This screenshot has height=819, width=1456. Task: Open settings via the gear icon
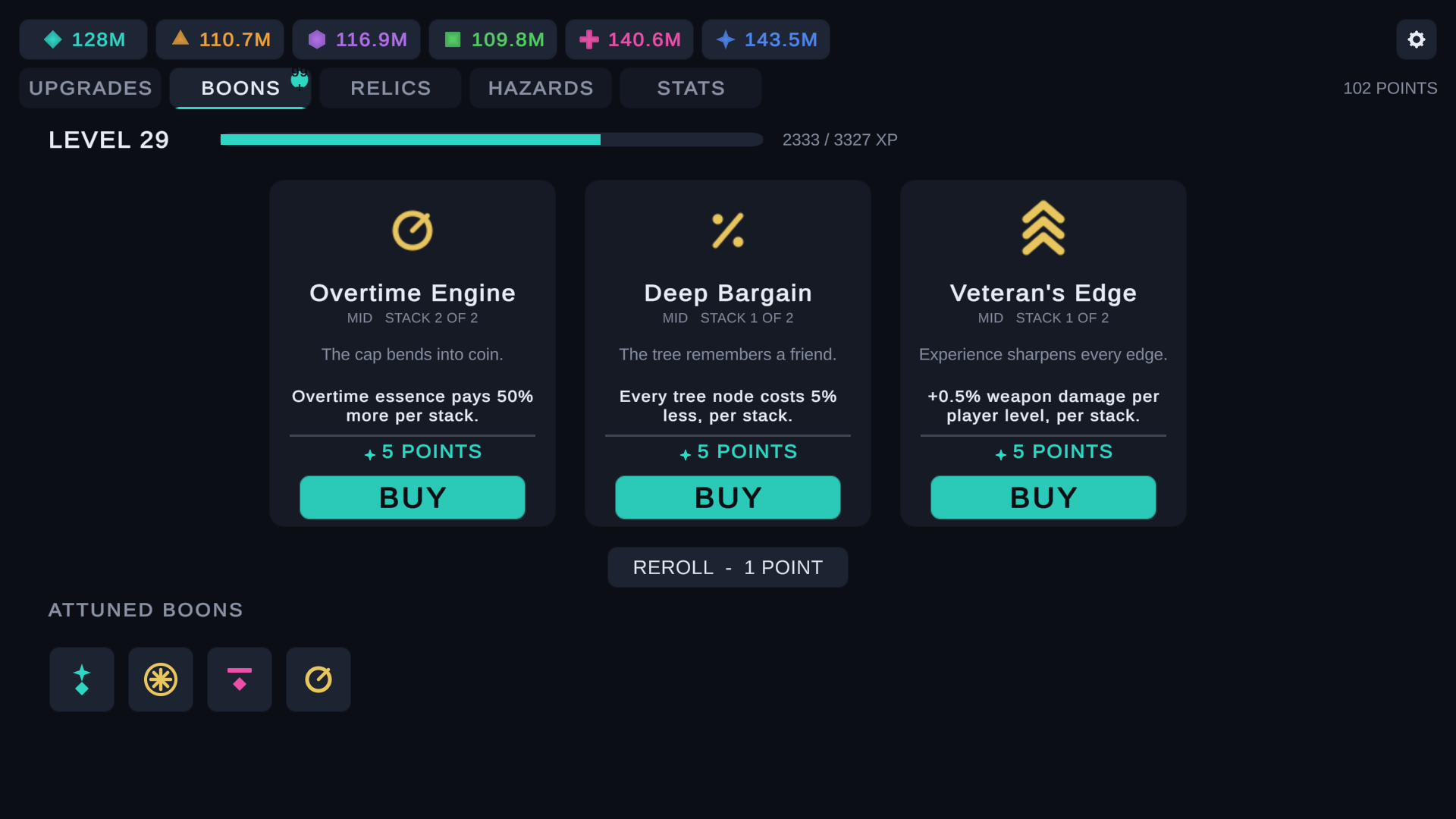(x=1416, y=39)
